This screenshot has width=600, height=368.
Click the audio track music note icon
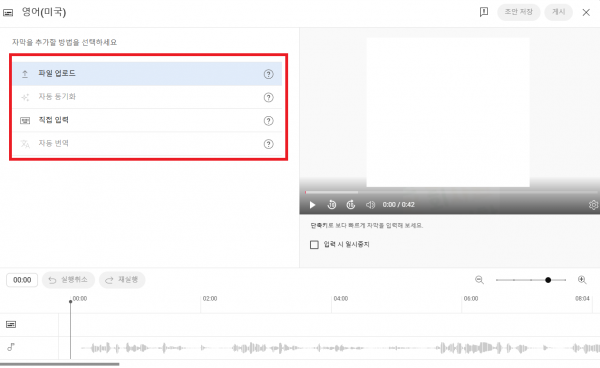click(11, 347)
